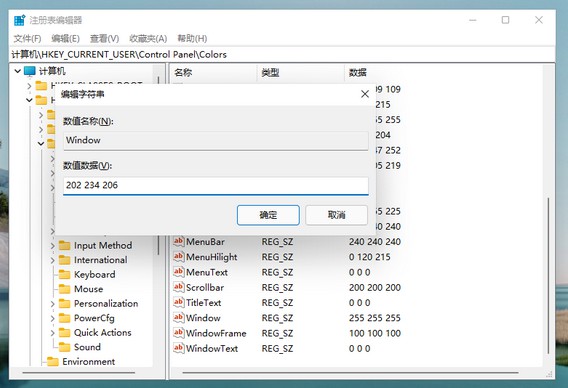The width and height of the screenshot is (568, 388).
Task: Open the 帮助(H) menu
Action: [x=192, y=38]
